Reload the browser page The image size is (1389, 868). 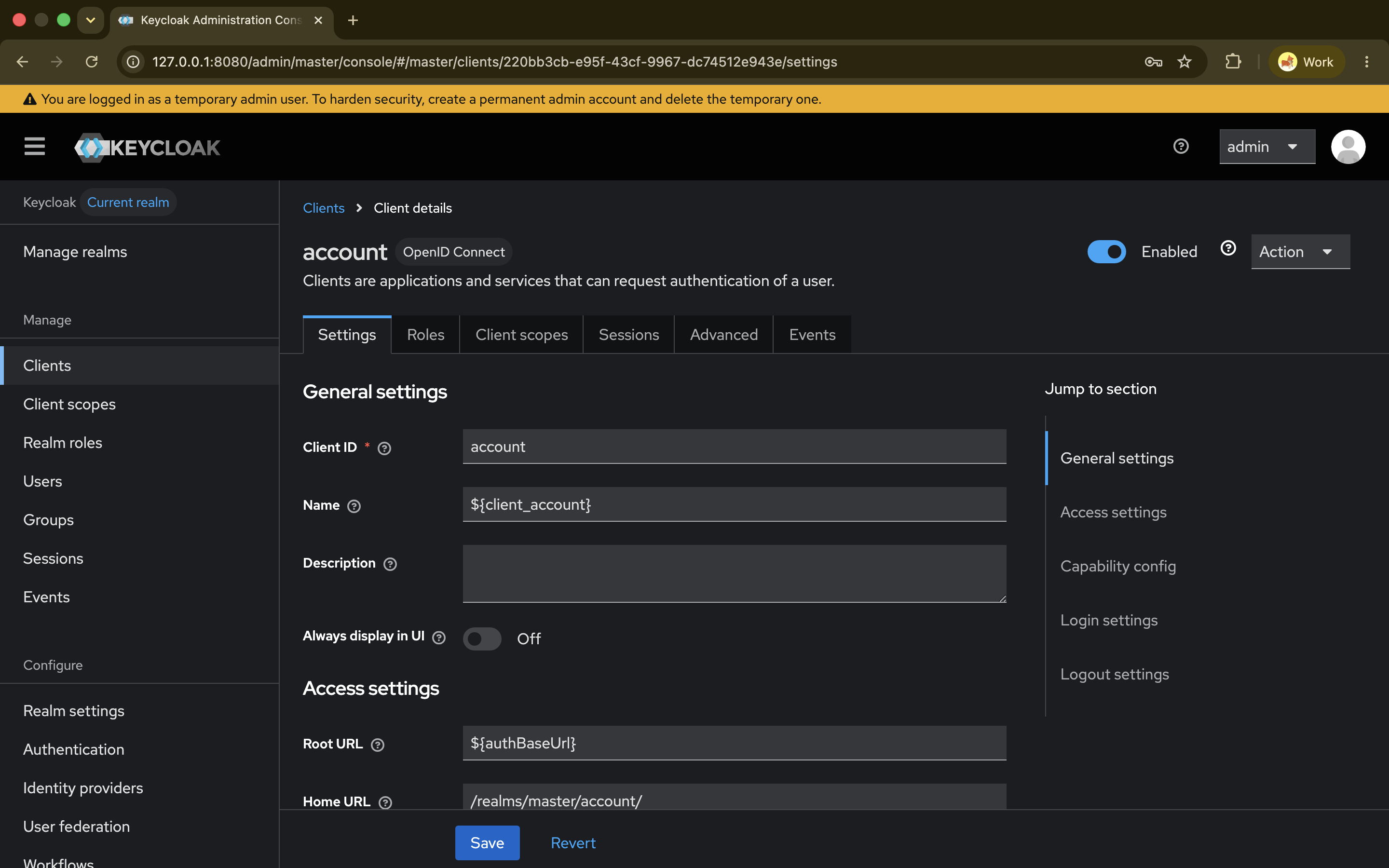[x=92, y=61]
